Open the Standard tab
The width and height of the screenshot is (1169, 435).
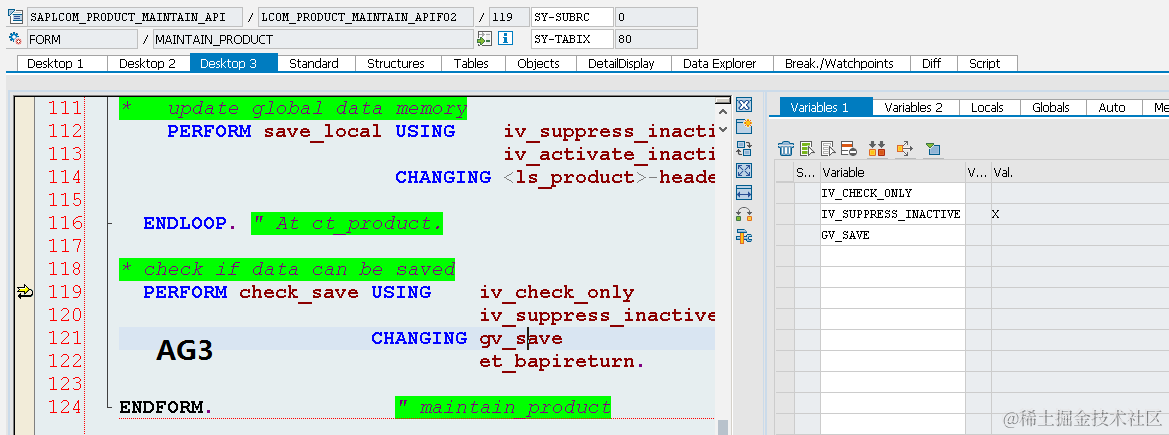coord(314,63)
